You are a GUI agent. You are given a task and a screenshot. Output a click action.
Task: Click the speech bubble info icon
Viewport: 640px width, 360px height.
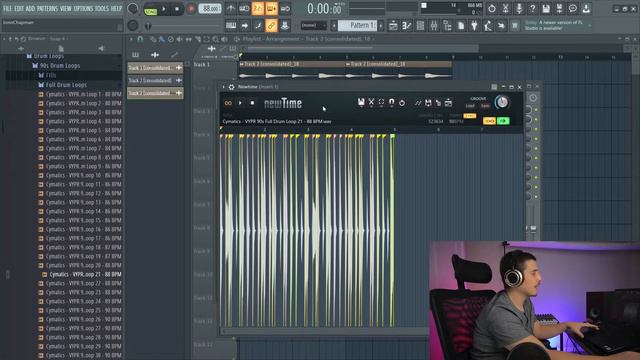[573, 9]
